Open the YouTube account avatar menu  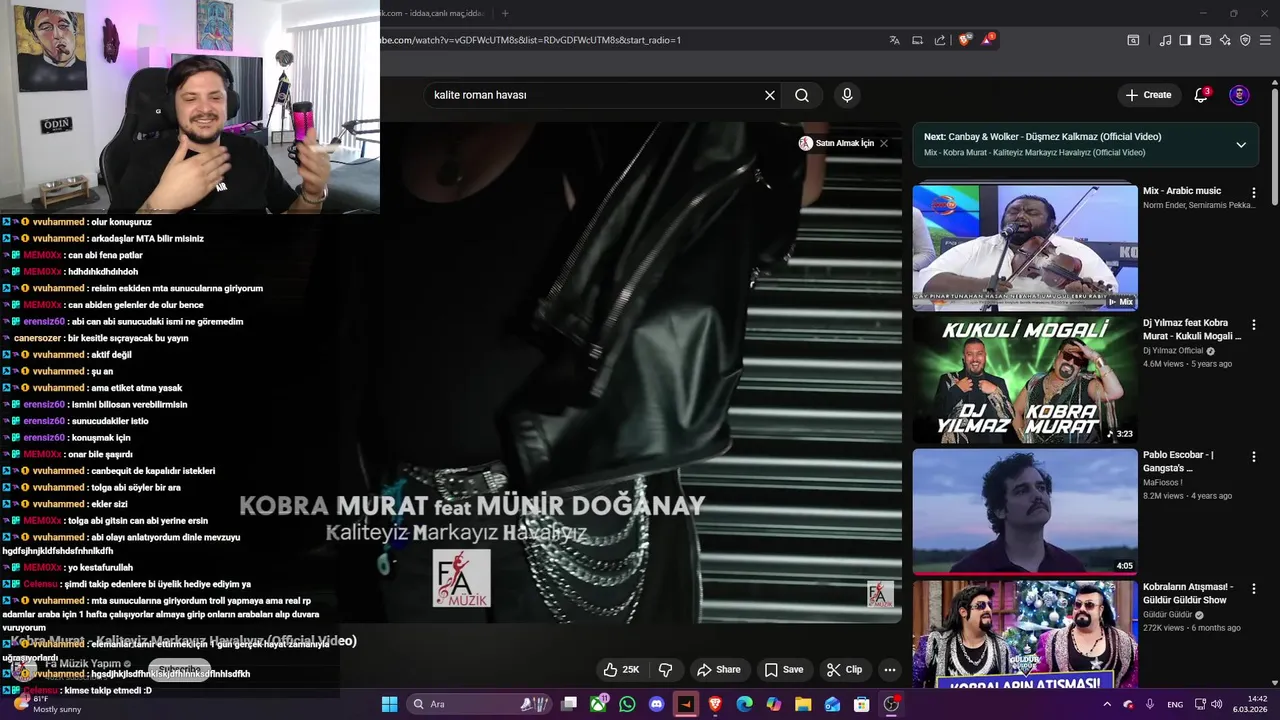click(x=1239, y=95)
